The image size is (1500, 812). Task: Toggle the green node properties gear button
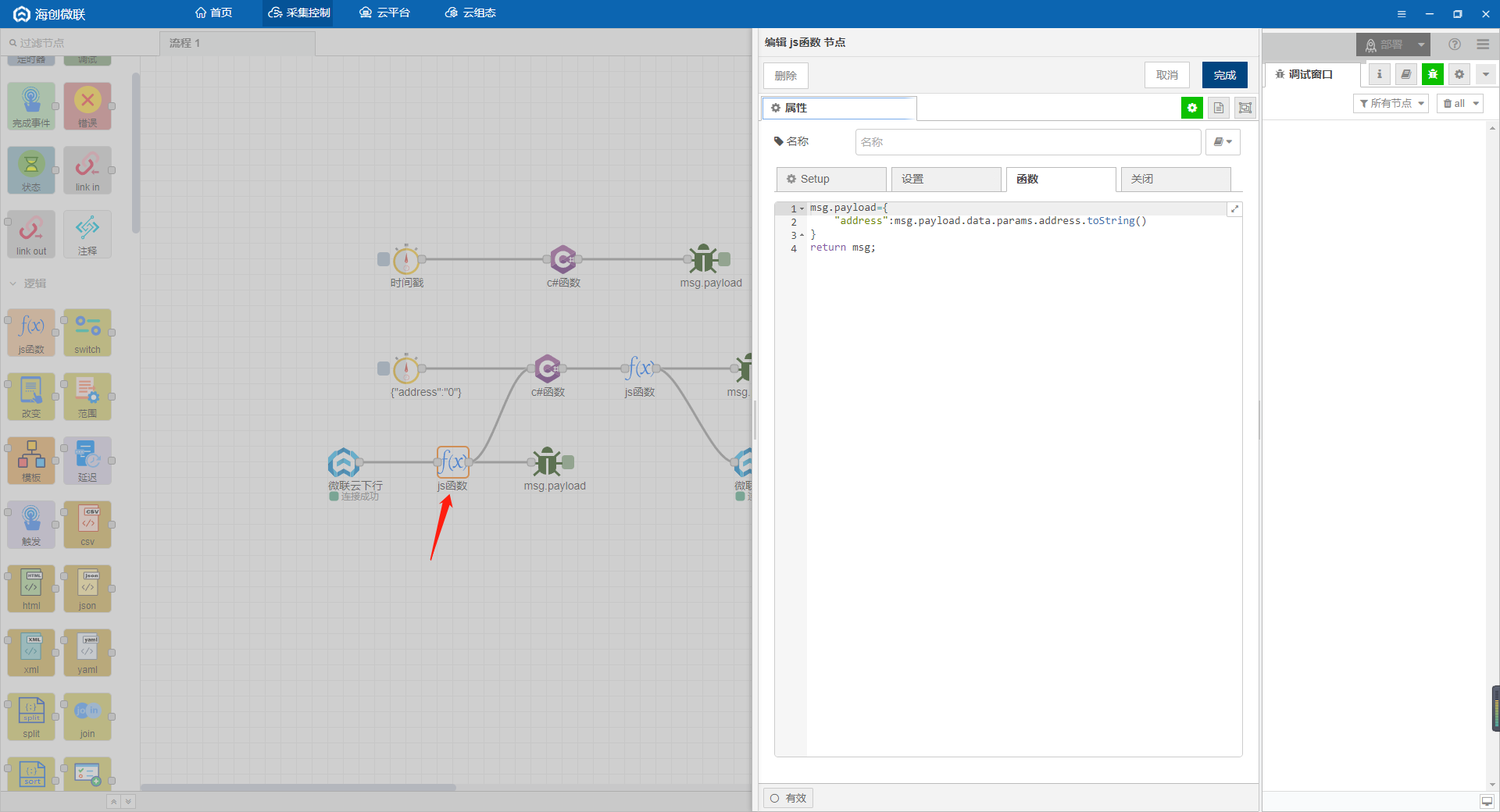tap(1192, 108)
